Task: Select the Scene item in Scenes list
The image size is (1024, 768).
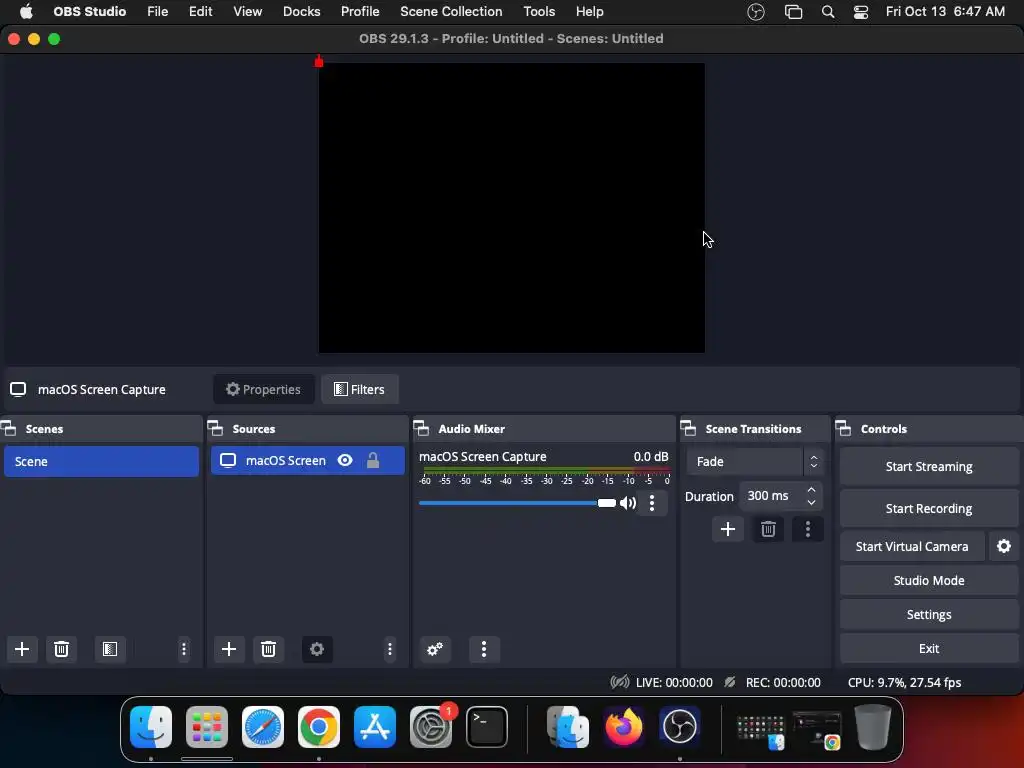Action: tap(101, 461)
